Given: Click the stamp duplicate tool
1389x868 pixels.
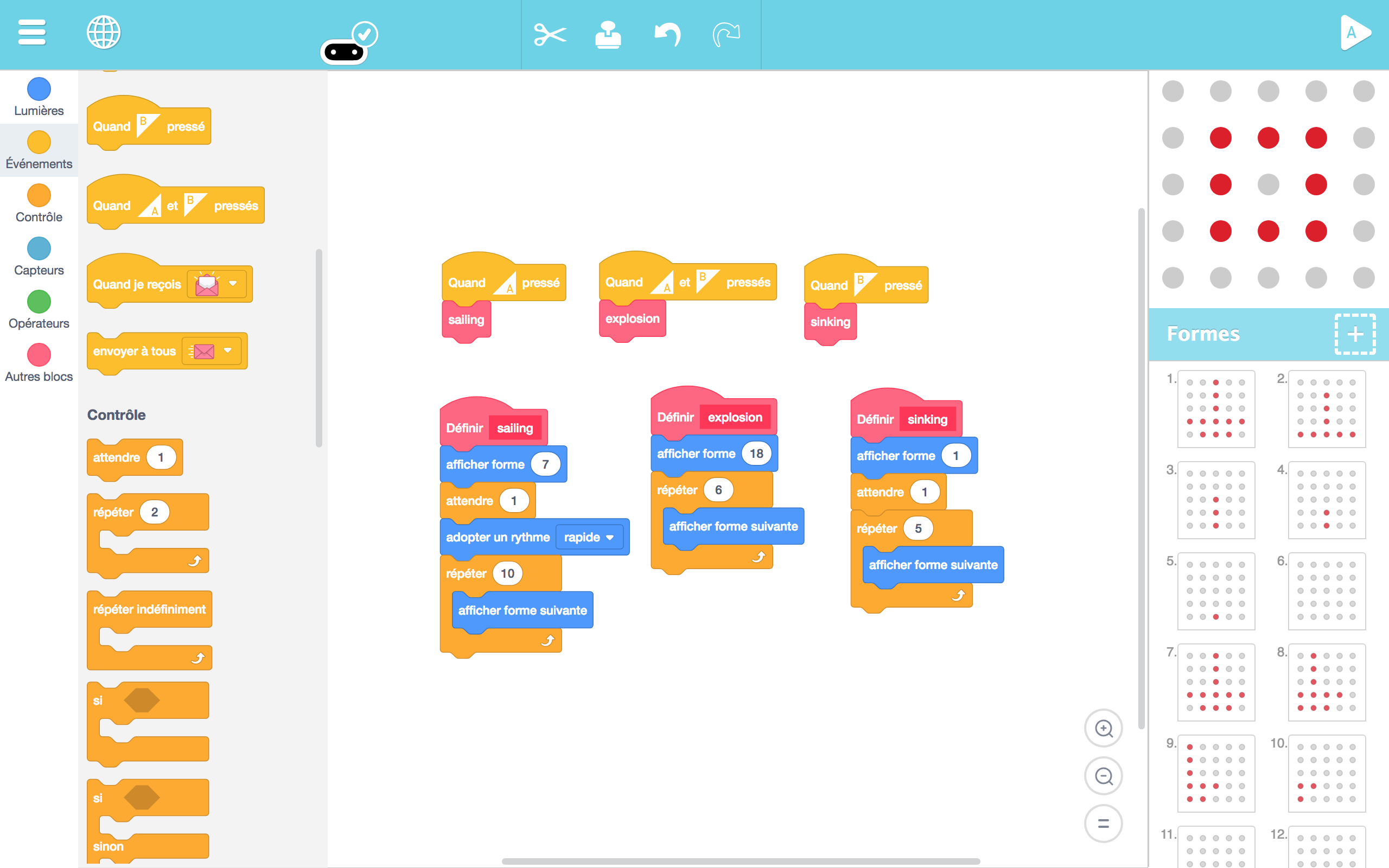Looking at the screenshot, I should point(608,34).
